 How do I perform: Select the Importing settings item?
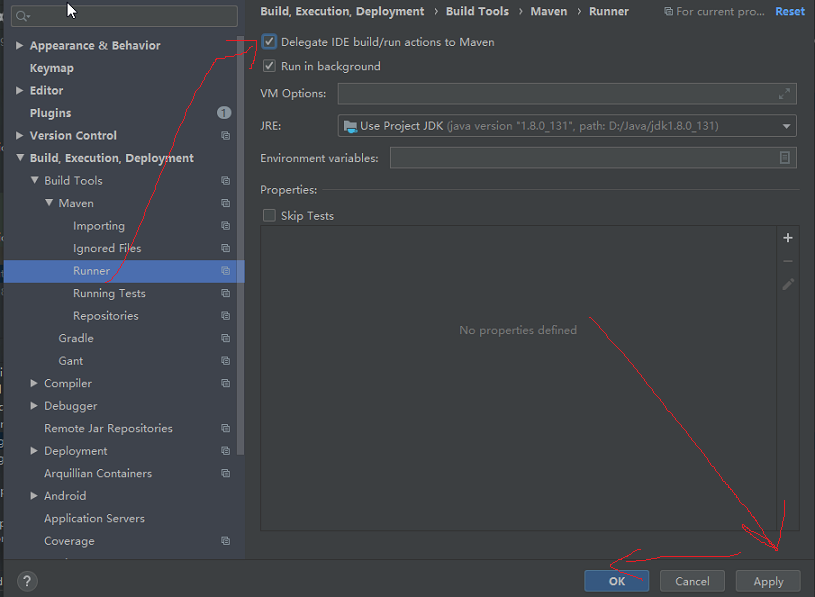[99, 226]
